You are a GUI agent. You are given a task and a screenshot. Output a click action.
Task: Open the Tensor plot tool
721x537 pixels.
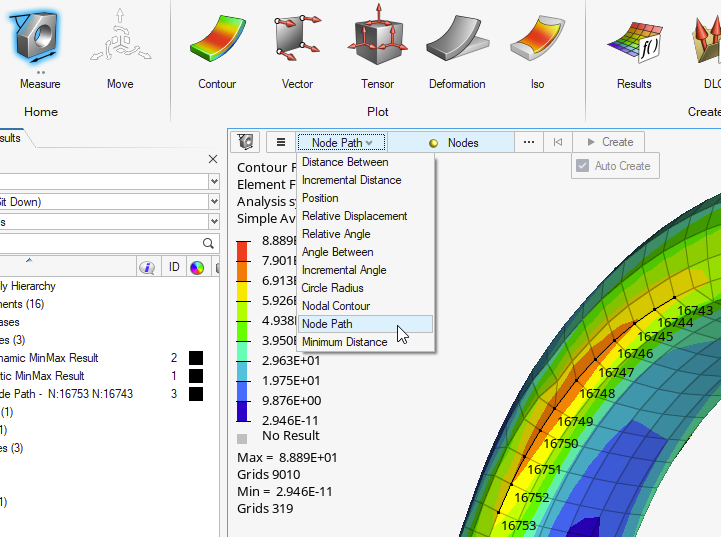coord(378,36)
